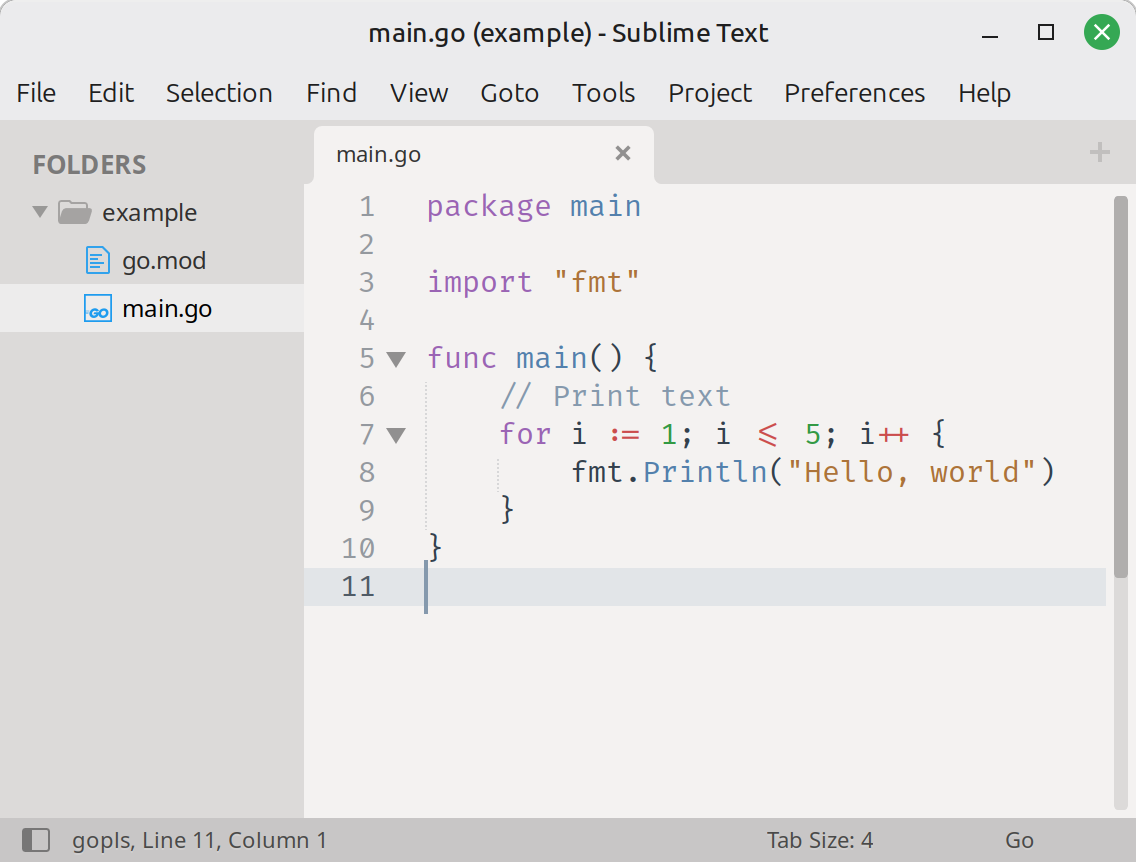1136x862 pixels.
Task: Collapse the example folder tree arrow
Action: pos(40,212)
